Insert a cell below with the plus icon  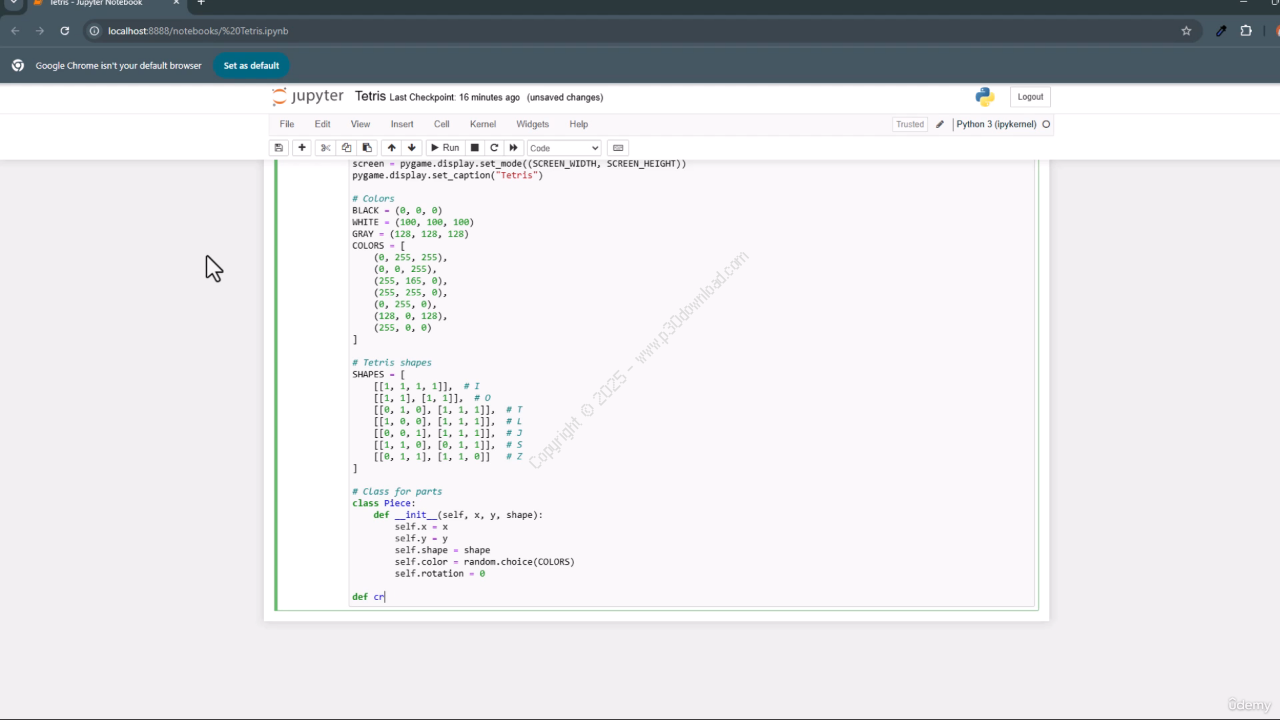[302, 148]
